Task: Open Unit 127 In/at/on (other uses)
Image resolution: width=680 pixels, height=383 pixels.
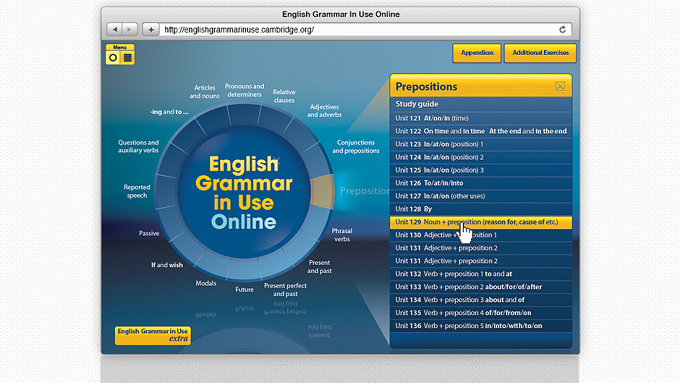Action: pos(481,196)
